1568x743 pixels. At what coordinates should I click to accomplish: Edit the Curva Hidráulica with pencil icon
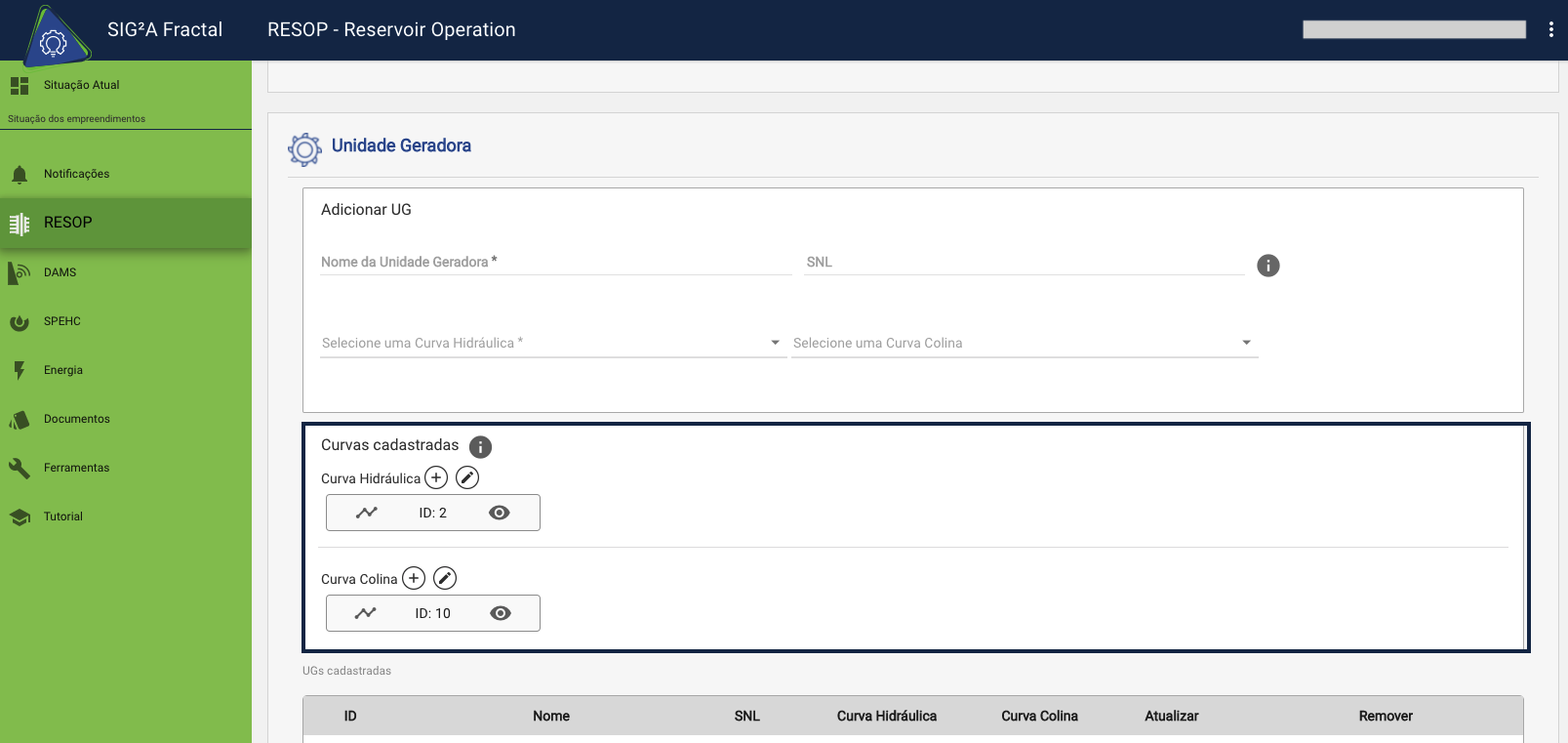pyautogui.click(x=467, y=477)
